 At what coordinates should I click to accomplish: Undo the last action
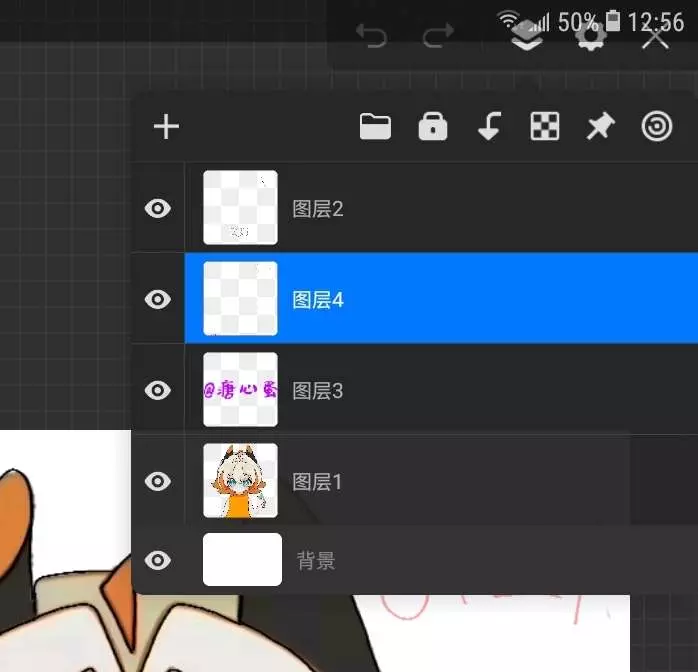coord(371,38)
